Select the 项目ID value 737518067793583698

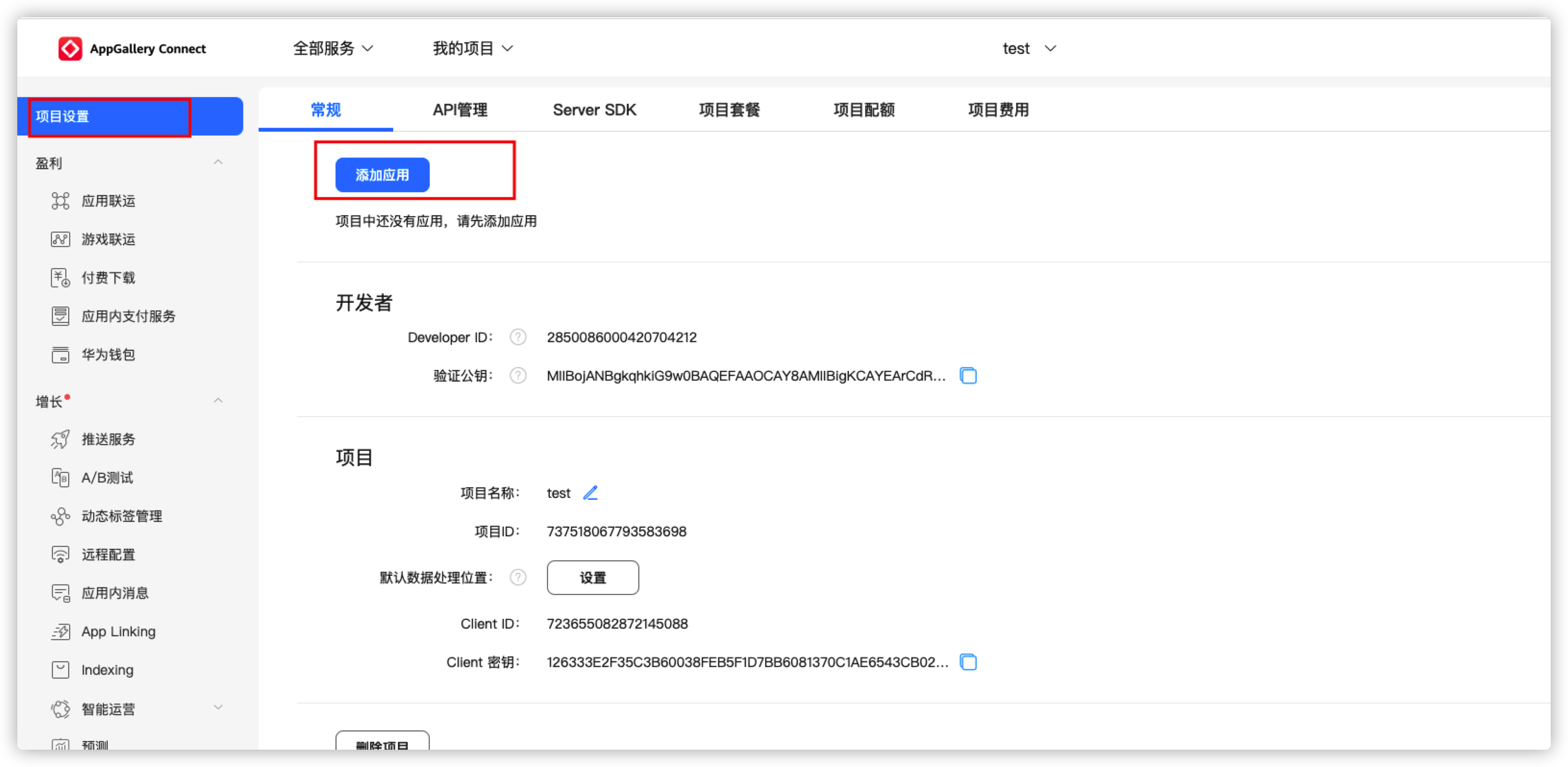tap(616, 532)
